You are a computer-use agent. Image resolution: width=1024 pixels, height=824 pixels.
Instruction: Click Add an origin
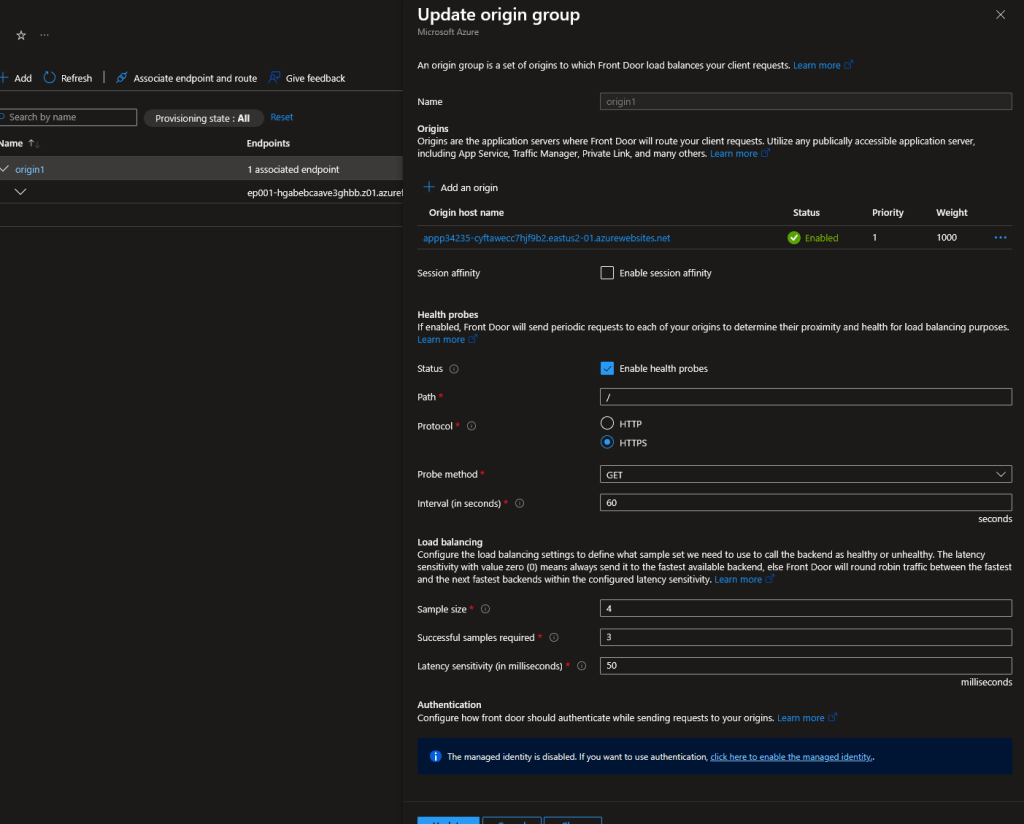(460, 188)
